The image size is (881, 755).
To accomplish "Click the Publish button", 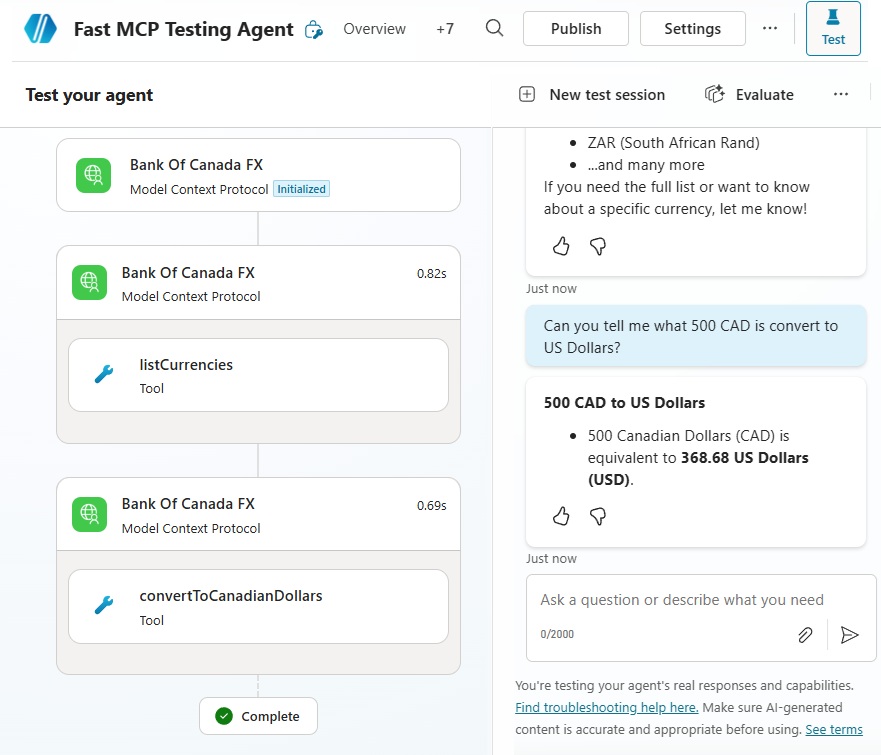I will pyautogui.click(x=576, y=29).
